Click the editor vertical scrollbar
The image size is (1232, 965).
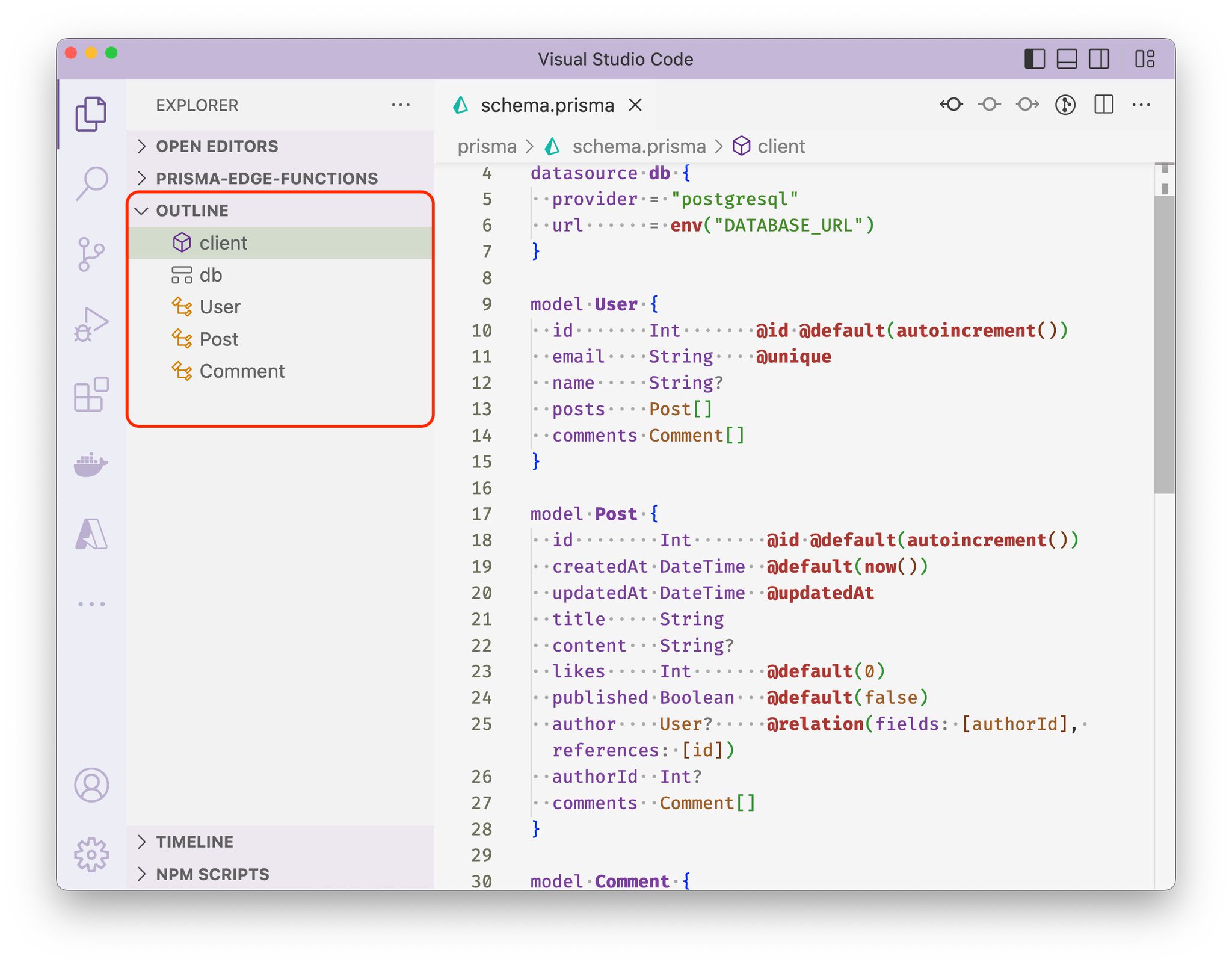[1165, 345]
